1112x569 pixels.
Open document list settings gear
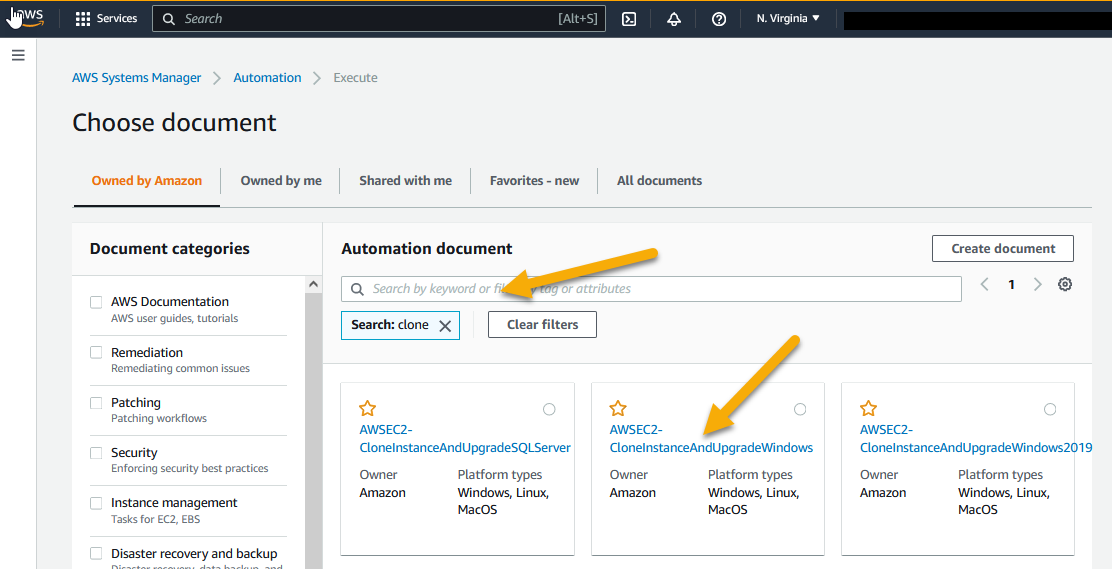click(x=1064, y=284)
